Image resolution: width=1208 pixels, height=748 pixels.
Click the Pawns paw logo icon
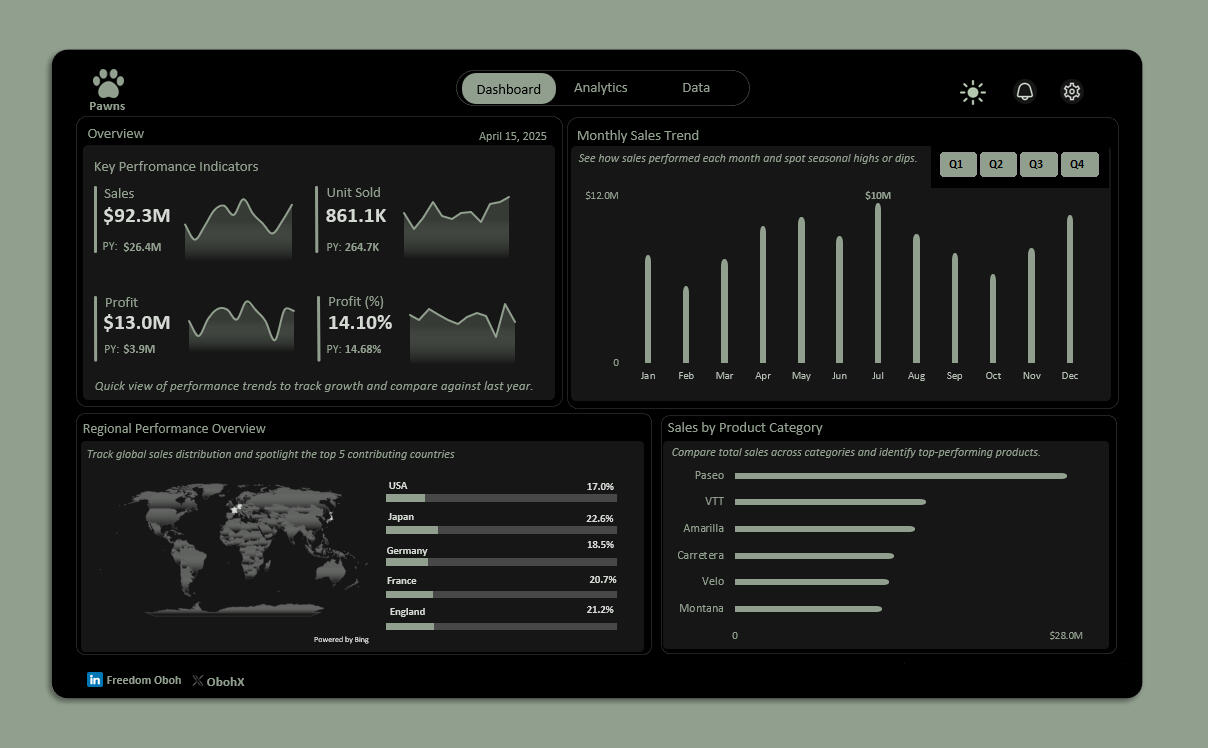point(108,84)
